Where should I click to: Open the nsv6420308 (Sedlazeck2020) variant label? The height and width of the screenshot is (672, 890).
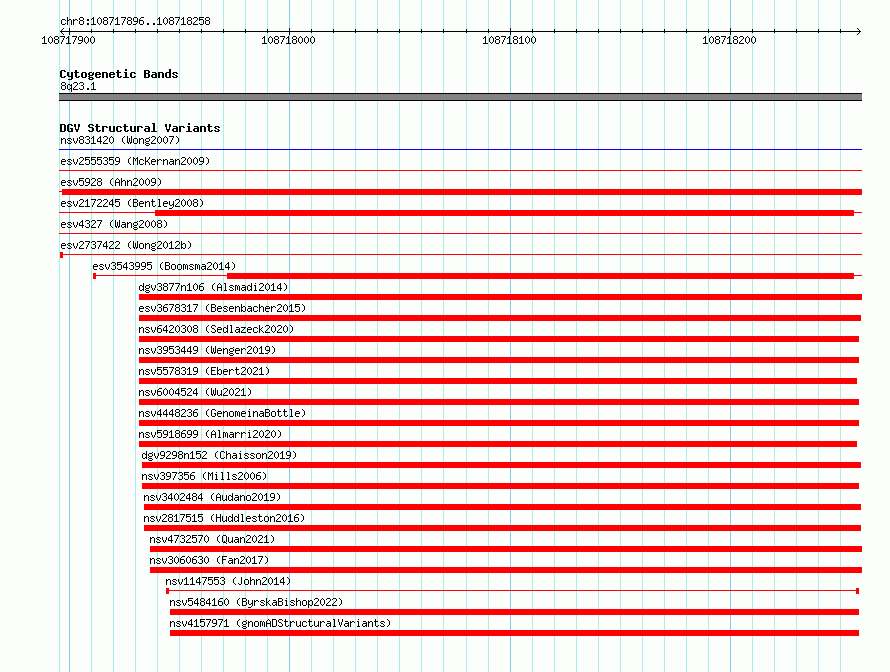tap(216, 329)
